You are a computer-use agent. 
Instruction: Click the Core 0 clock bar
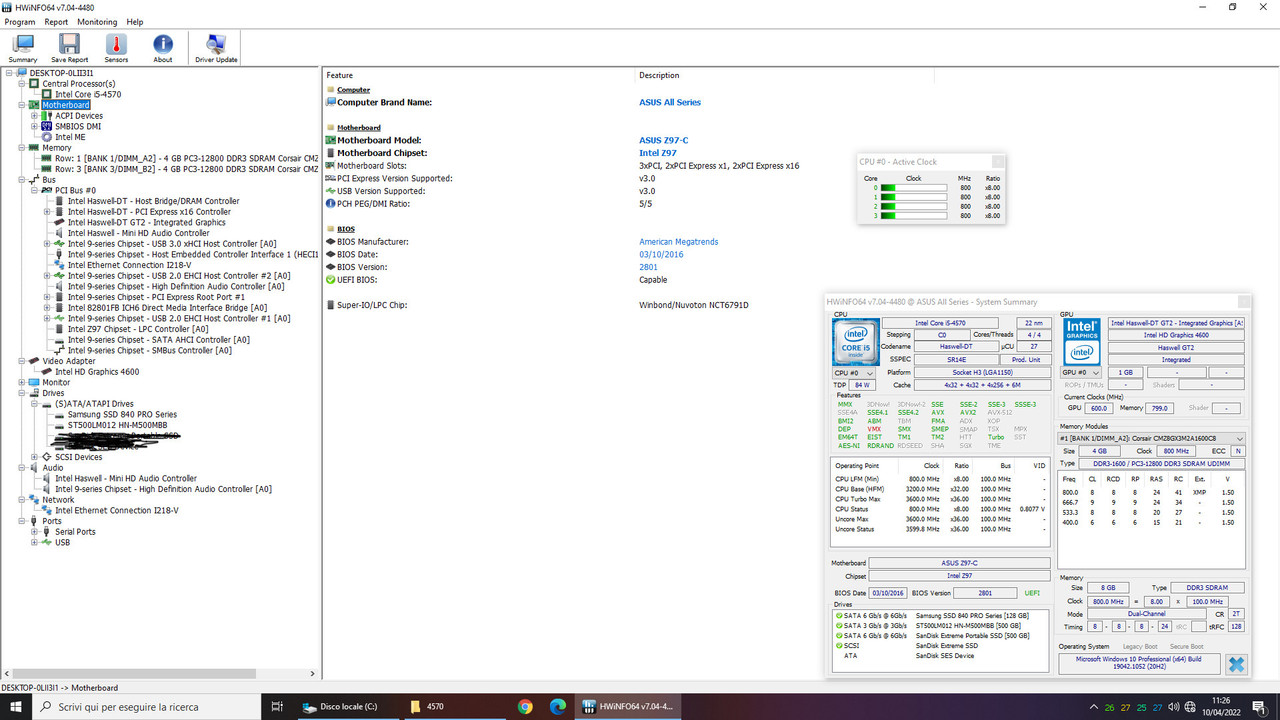pos(914,187)
